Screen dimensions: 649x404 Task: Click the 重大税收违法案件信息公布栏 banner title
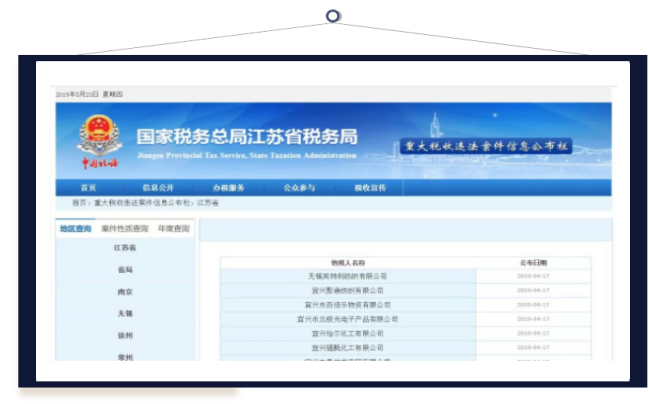[x=486, y=146]
